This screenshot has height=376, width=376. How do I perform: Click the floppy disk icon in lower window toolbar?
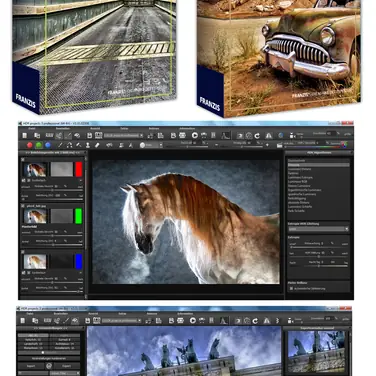[x=87, y=320]
